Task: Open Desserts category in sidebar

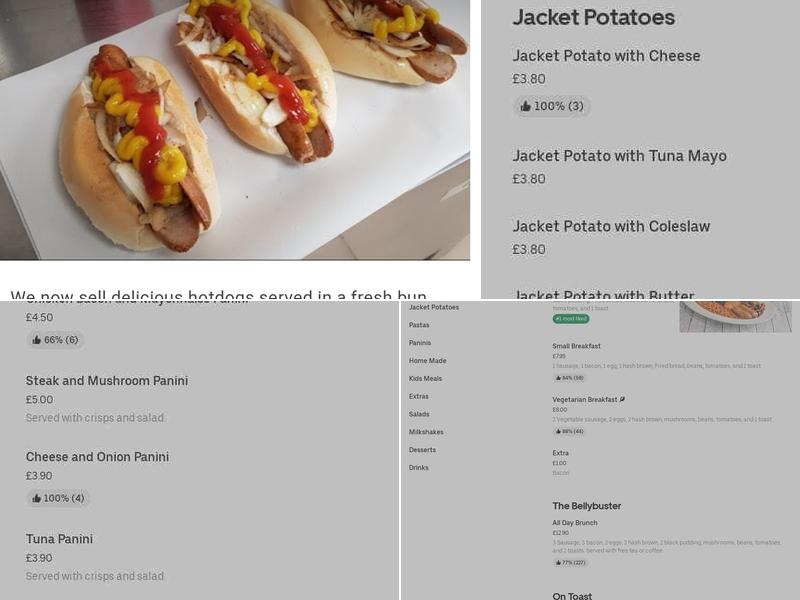Action: coord(422,450)
